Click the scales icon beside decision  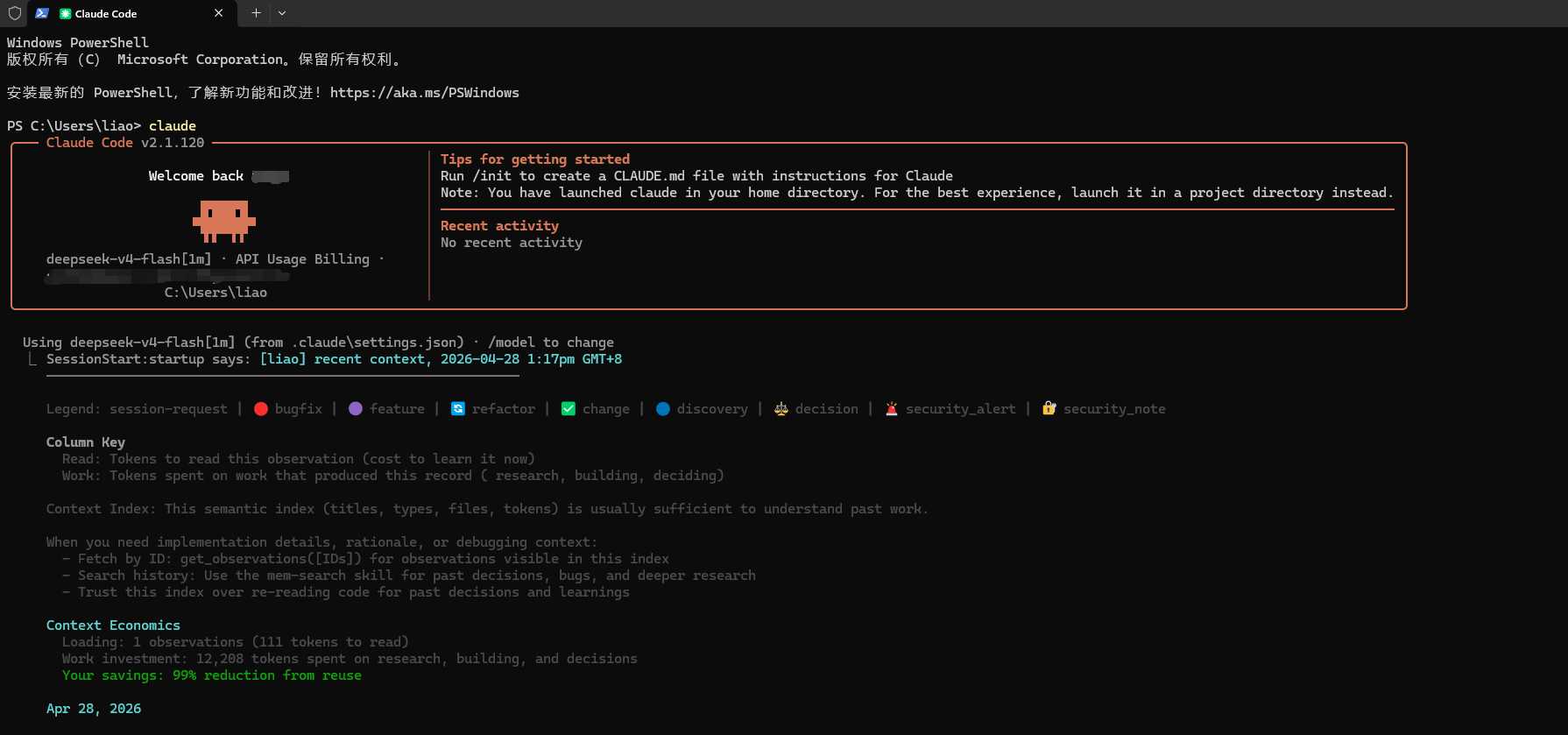pyautogui.click(x=780, y=409)
